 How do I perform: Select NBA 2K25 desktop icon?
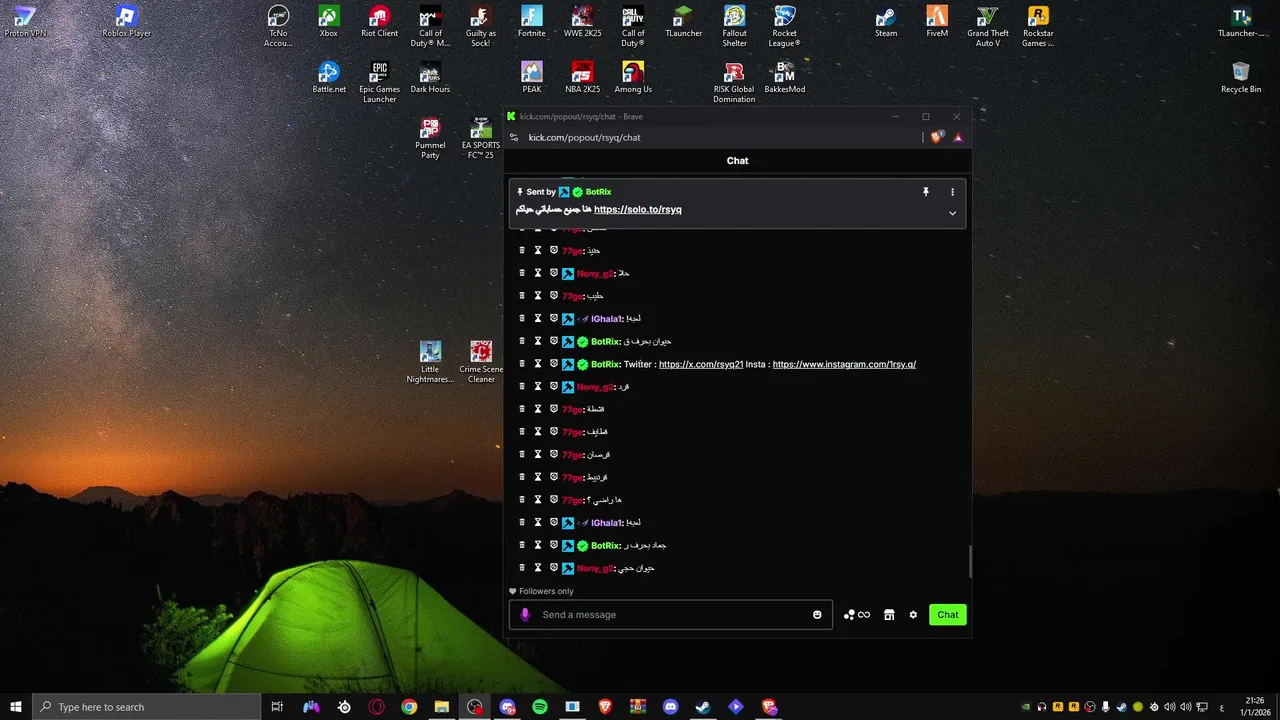point(582,78)
